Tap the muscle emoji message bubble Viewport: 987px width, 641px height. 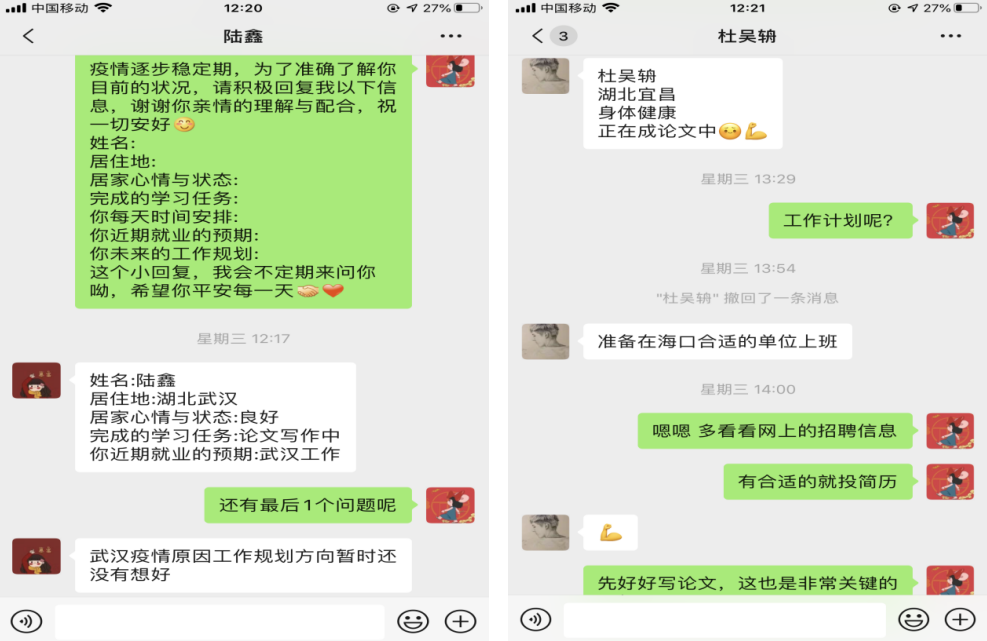tap(611, 533)
